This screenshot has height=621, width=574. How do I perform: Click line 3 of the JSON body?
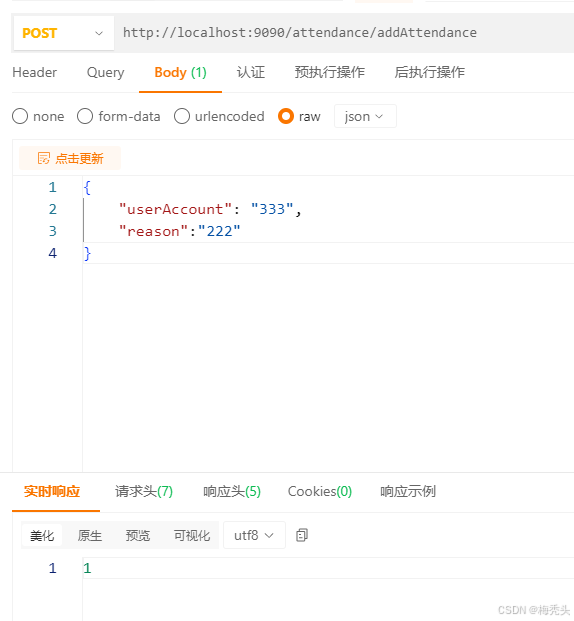pos(328,231)
